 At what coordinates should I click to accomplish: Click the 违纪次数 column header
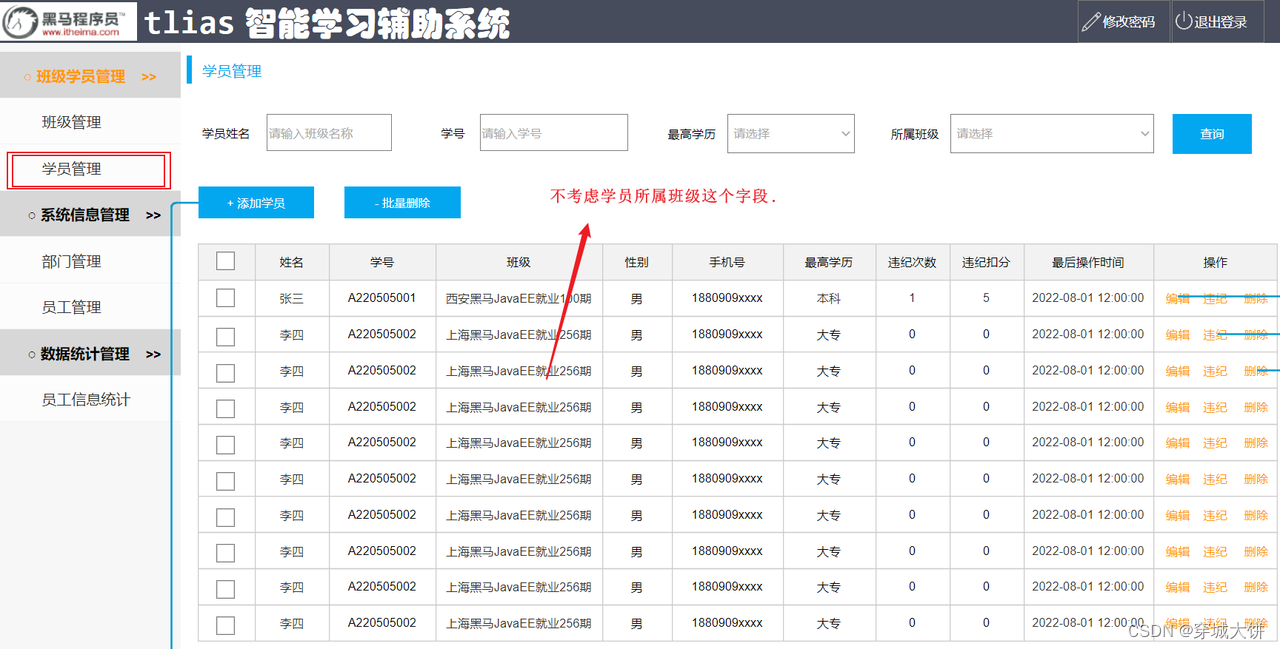click(x=912, y=262)
